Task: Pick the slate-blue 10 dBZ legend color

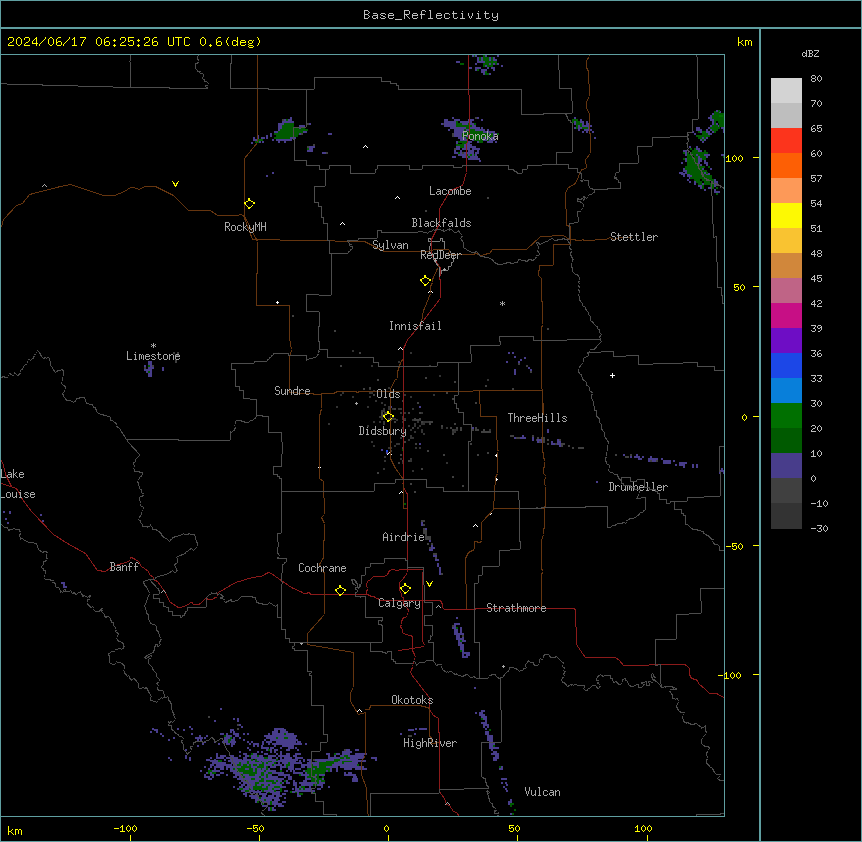Action: coord(786,466)
